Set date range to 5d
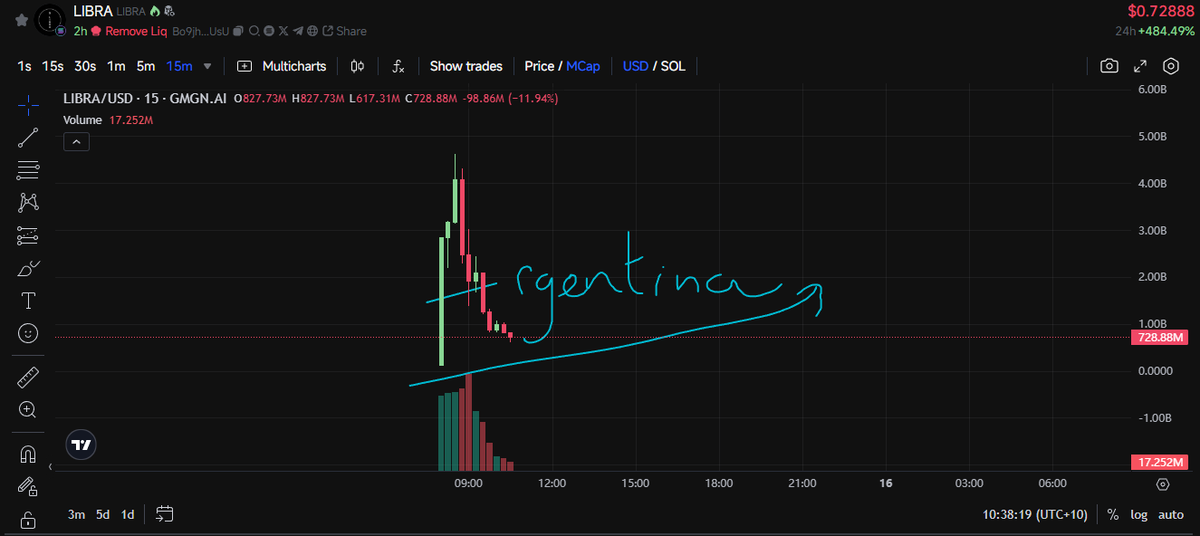The height and width of the screenshot is (536, 1200). point(103,514)
